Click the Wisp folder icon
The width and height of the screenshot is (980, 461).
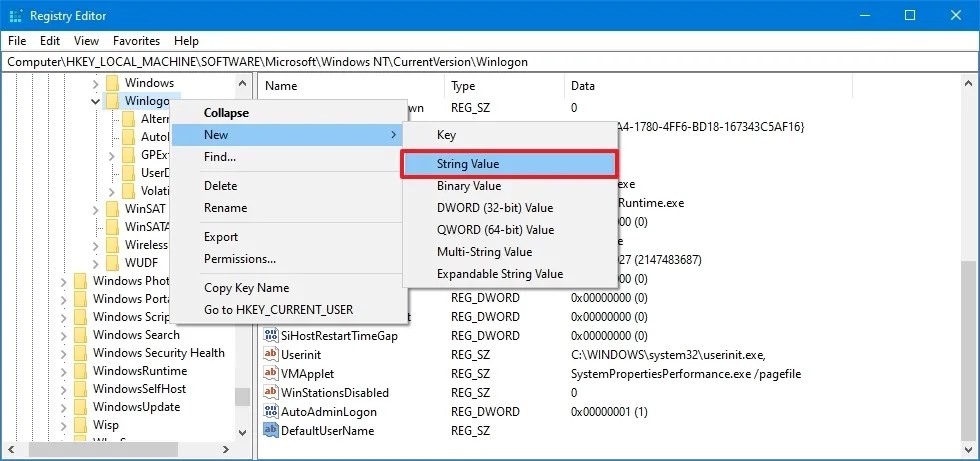(81, 425)
